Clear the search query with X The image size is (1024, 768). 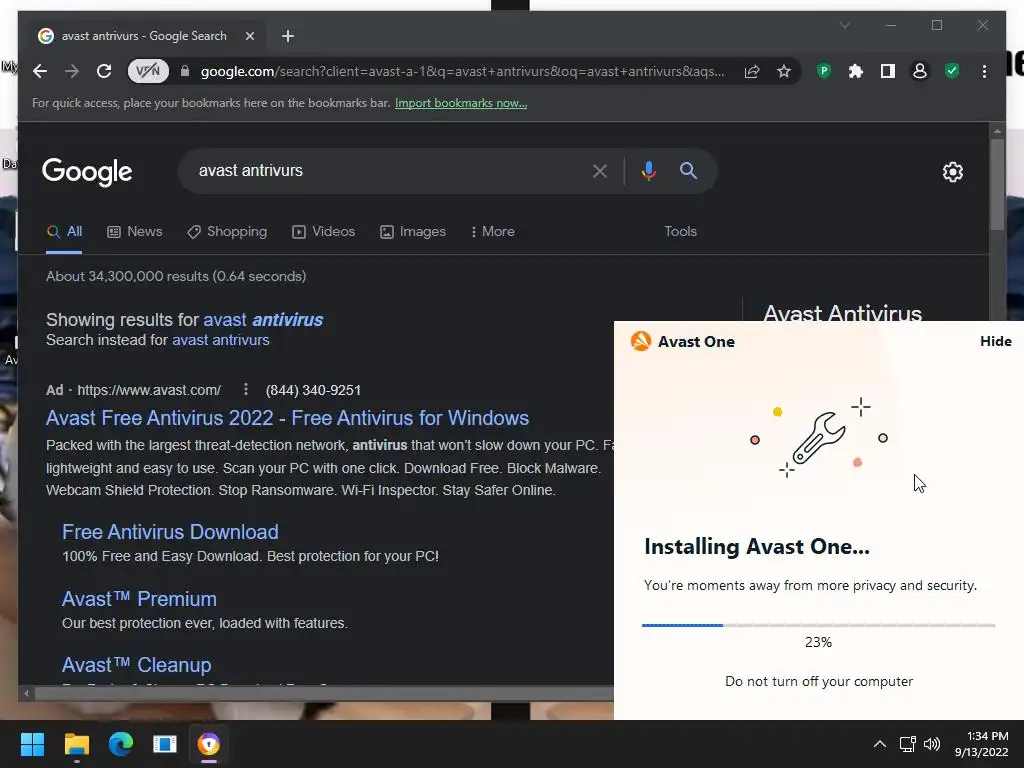[600, 171]
